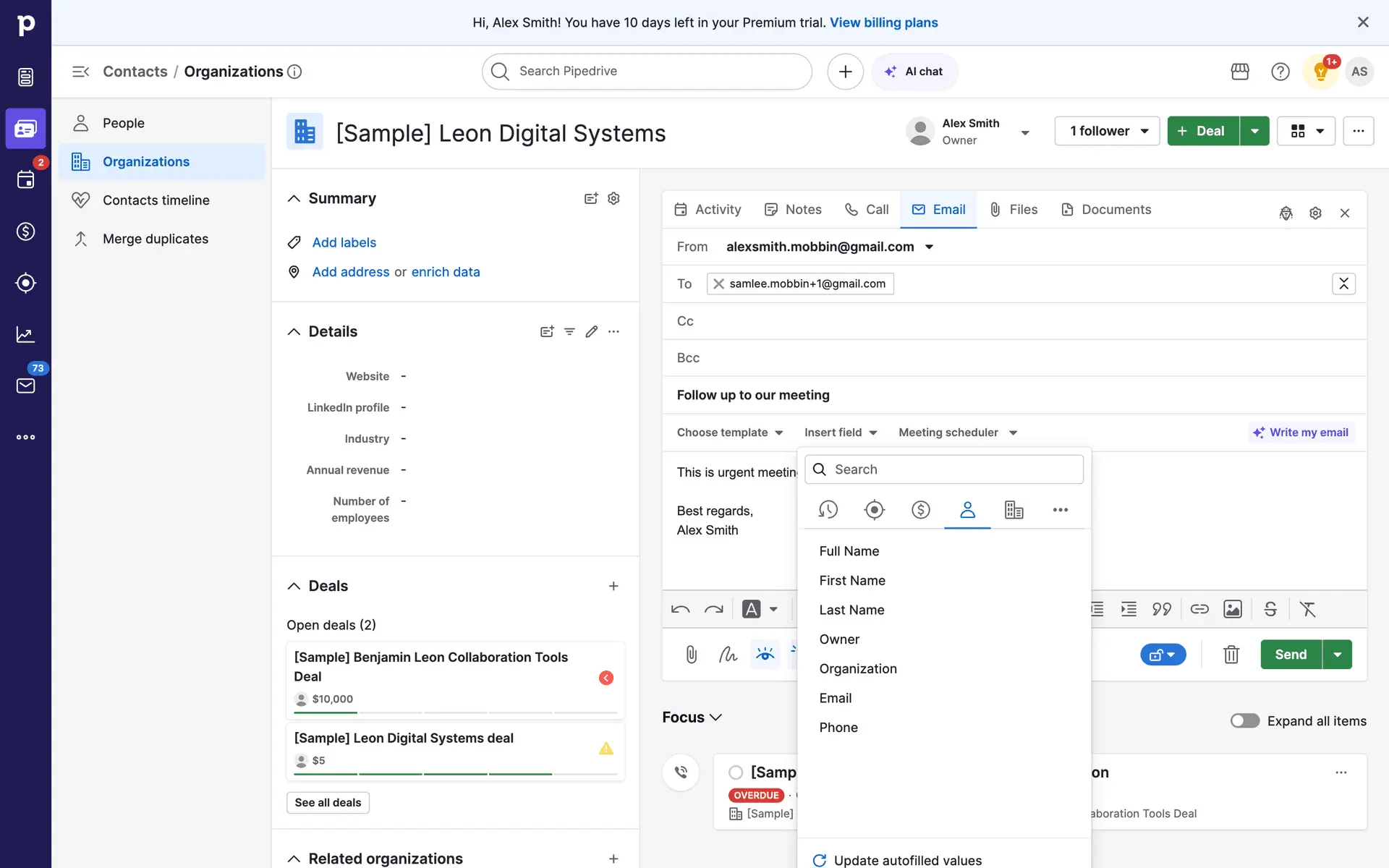Click the See all deals button

[328, 802]
